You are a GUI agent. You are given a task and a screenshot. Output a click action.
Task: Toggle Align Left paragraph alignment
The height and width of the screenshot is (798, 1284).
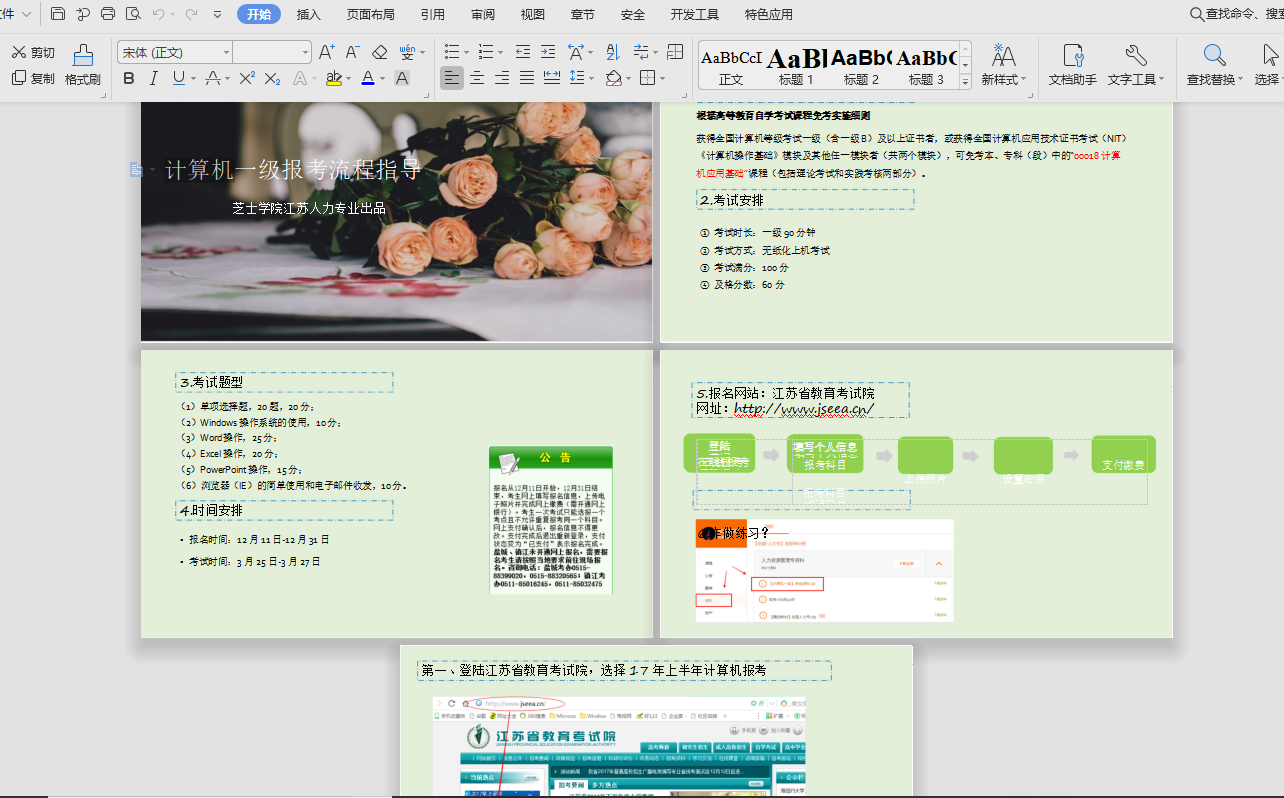(452, 78)
